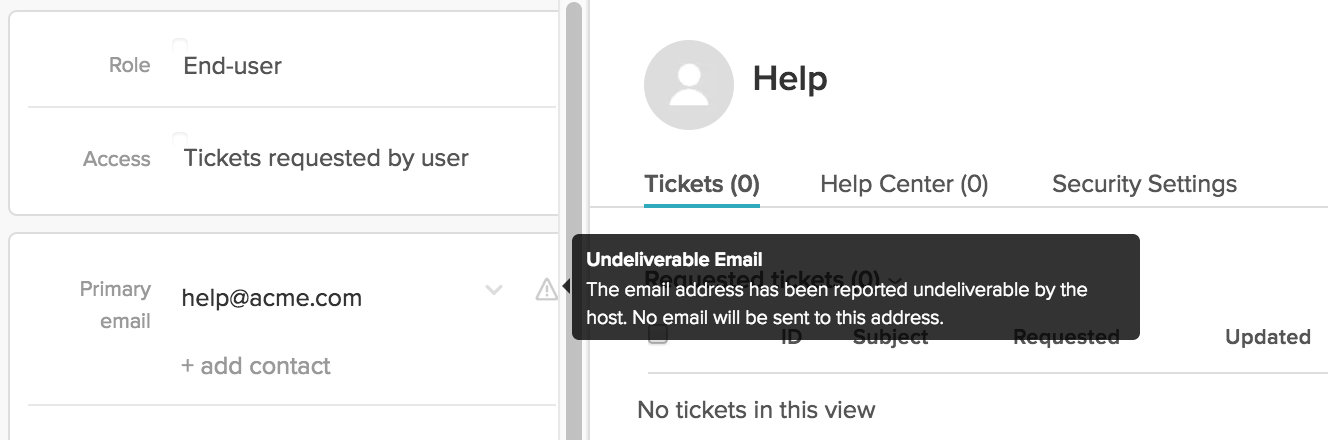
Task: Switch to the Tickets (0) tab
Action: pos(702,184)
